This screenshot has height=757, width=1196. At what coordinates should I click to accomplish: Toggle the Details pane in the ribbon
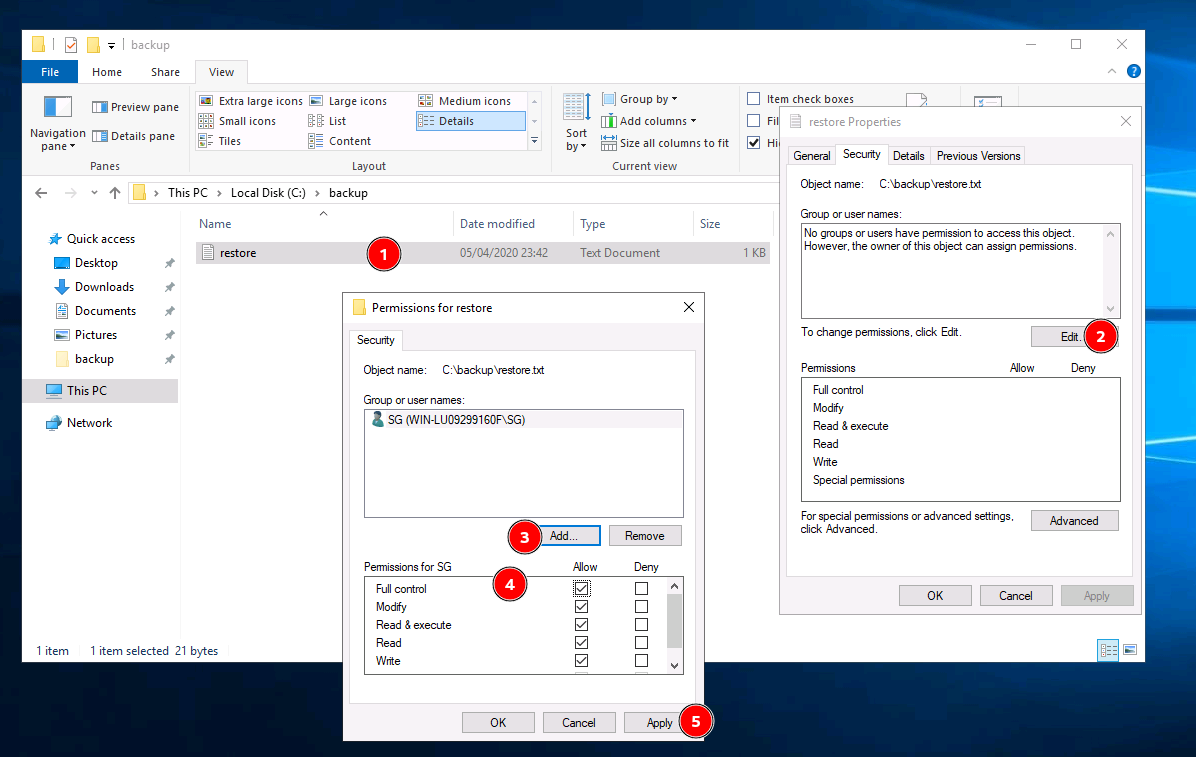(133, 136)
